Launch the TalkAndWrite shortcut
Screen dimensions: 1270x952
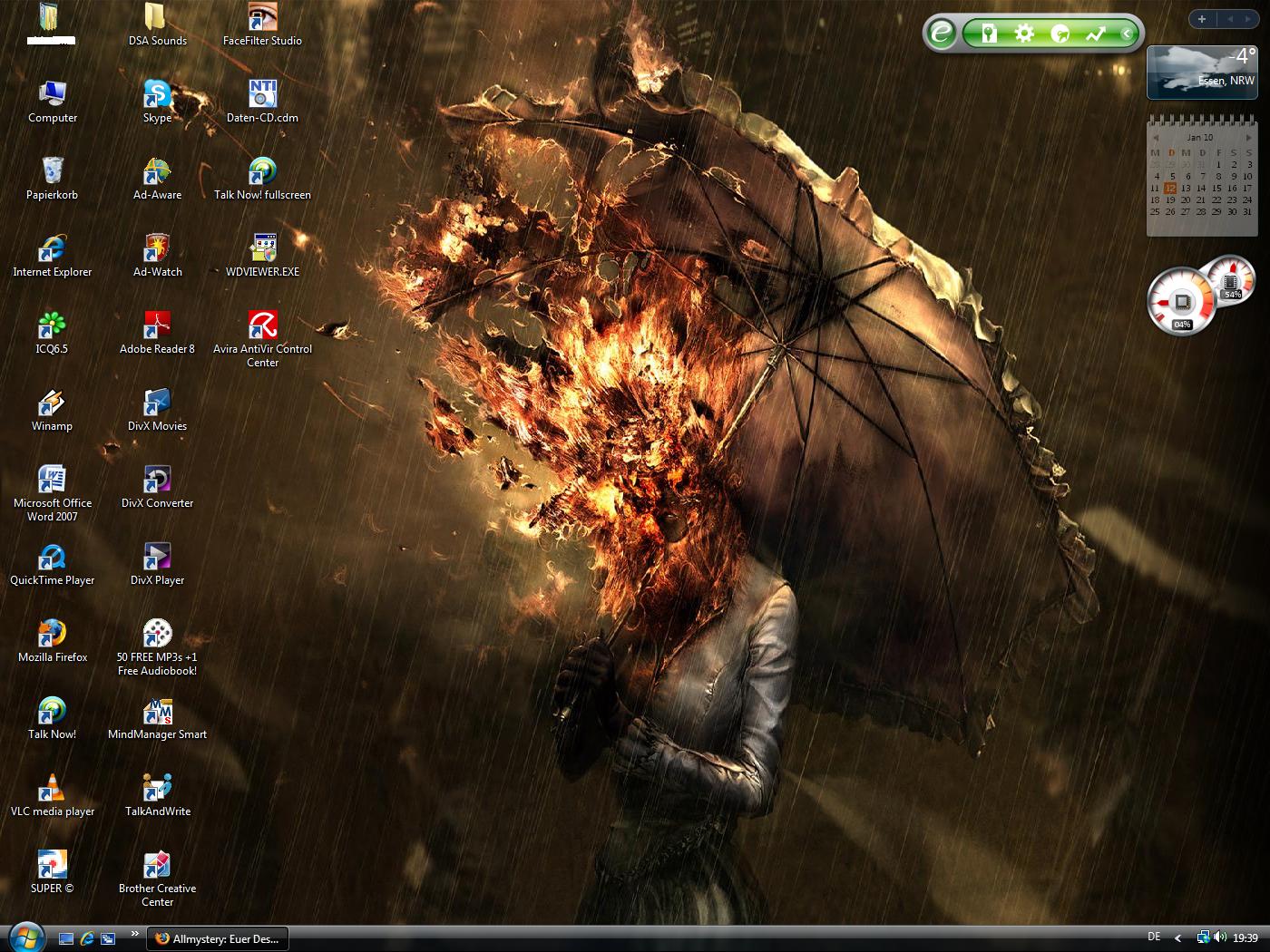coord(157,794)
